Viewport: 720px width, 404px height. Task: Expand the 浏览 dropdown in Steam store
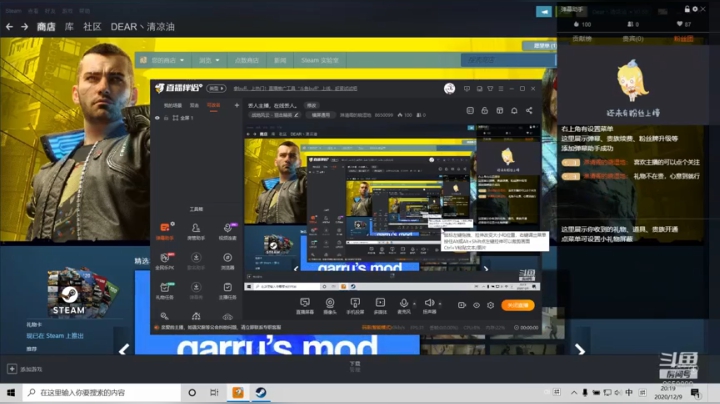tap(209, 60)
